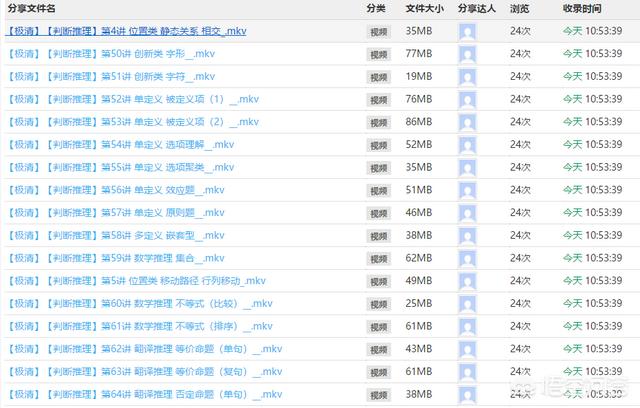The image size is (640, 408).
Task: Click the 24次 view count in 第62讲 row
Action: (520, 349)
